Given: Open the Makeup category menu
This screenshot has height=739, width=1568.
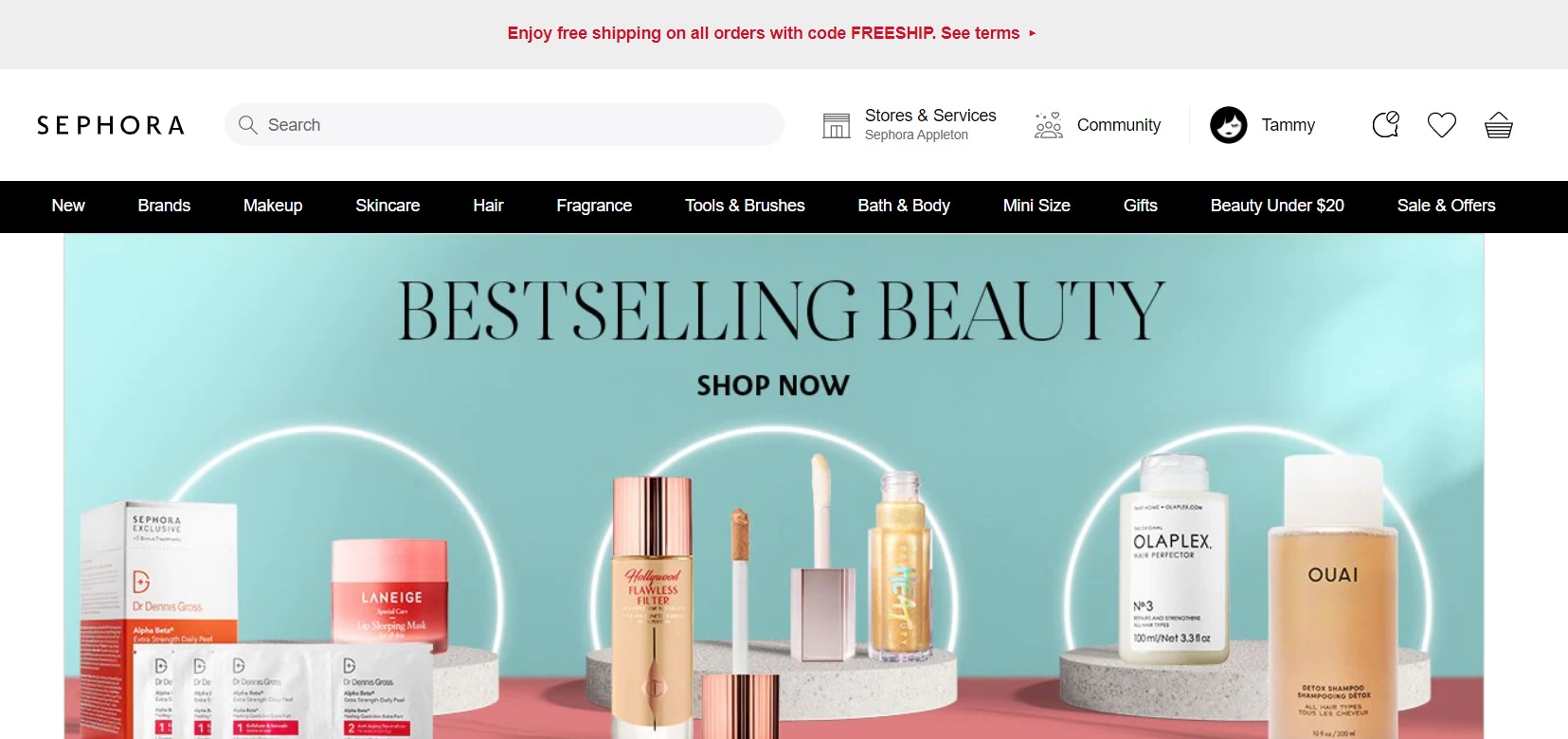Looking at the screenshot, I should pyautogui.click(x=273, y=206).
